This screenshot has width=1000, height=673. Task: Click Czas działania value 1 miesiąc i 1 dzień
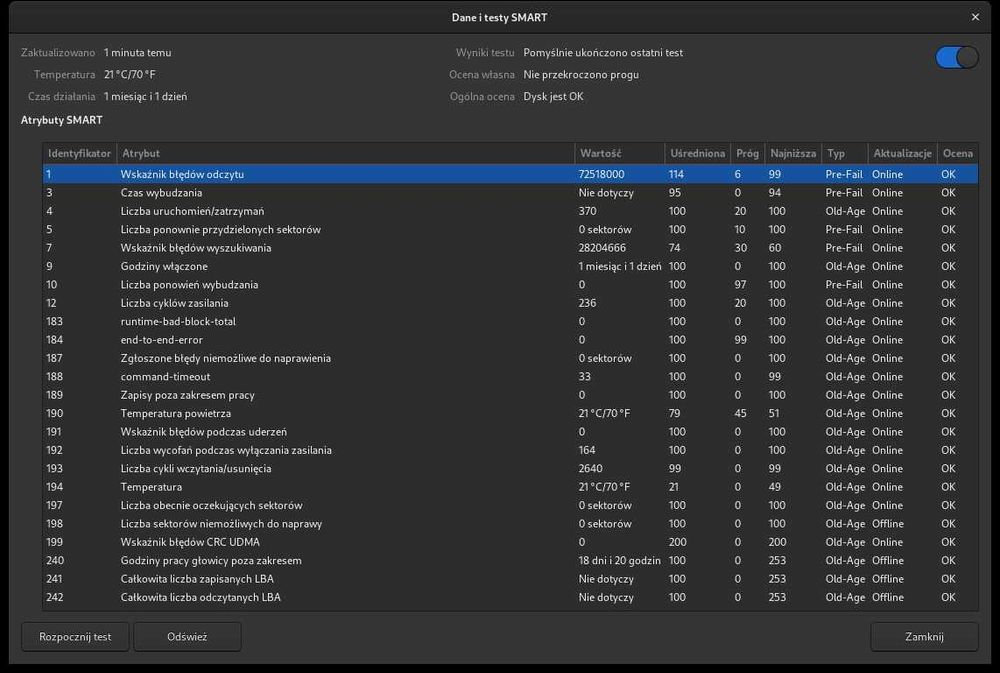(145, 96)
